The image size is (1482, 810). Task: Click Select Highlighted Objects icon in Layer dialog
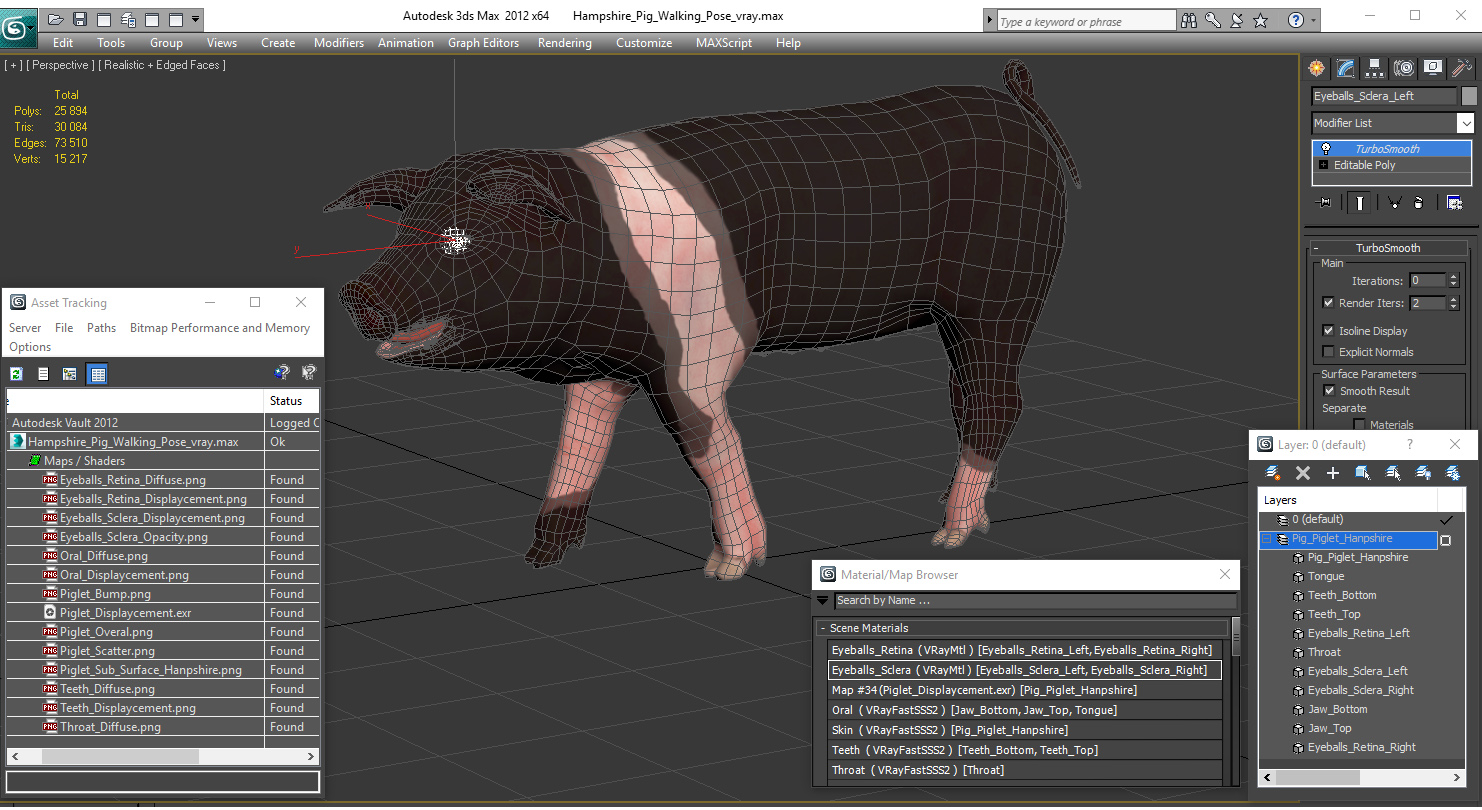1362,473
